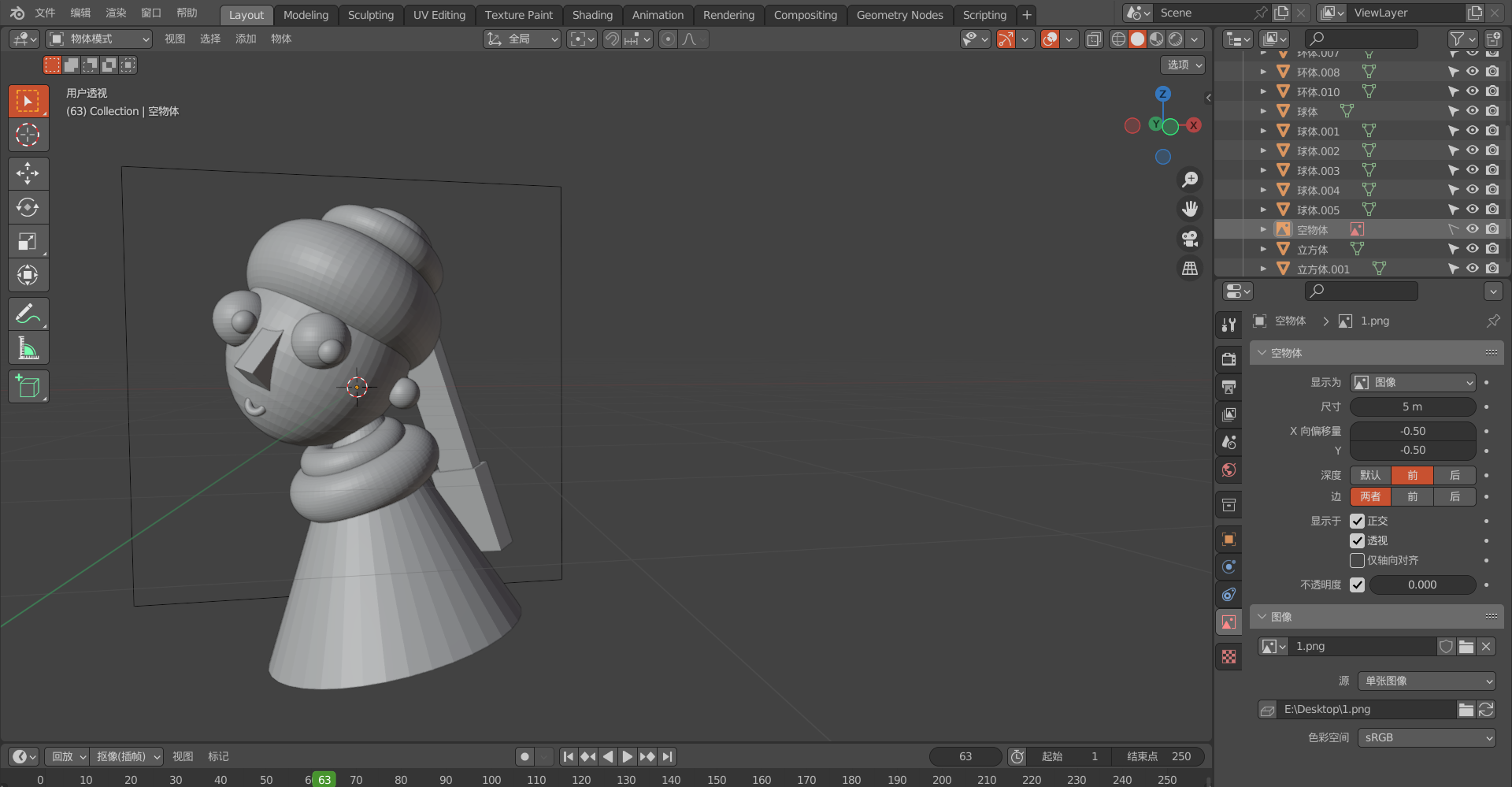Switch to the Modeling workspace tab

(x=306, y=15)
